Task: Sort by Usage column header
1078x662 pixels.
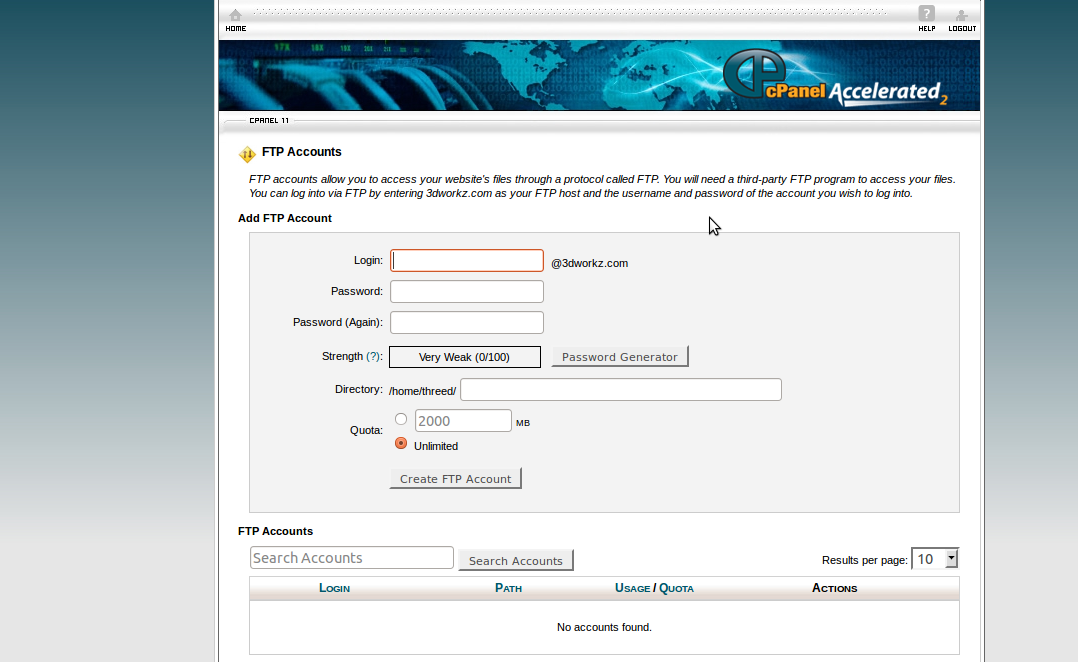Action: [x=632, y=588]
